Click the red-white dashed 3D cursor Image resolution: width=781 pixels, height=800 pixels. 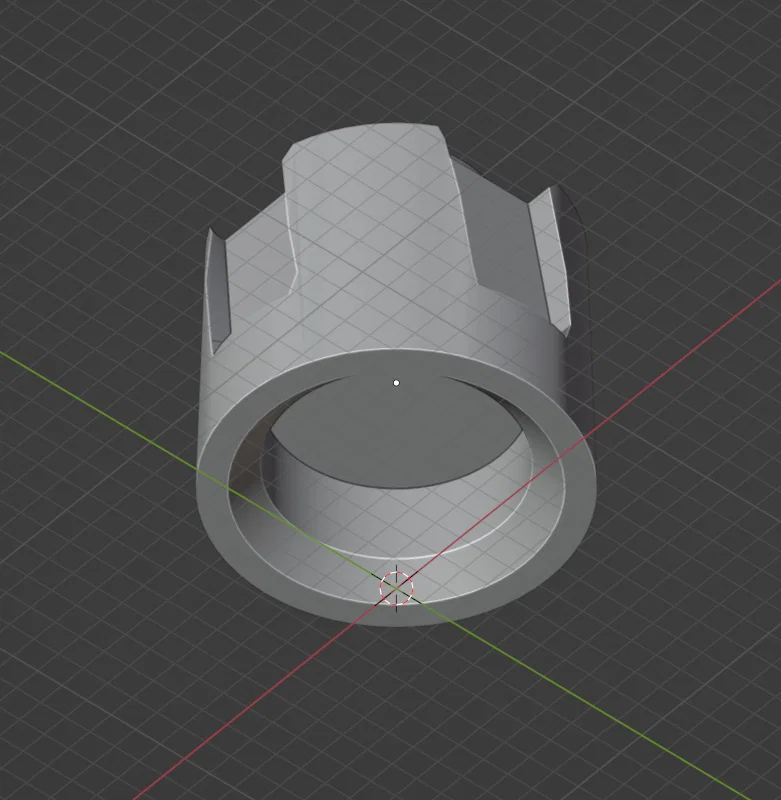(x=396, y=588)
